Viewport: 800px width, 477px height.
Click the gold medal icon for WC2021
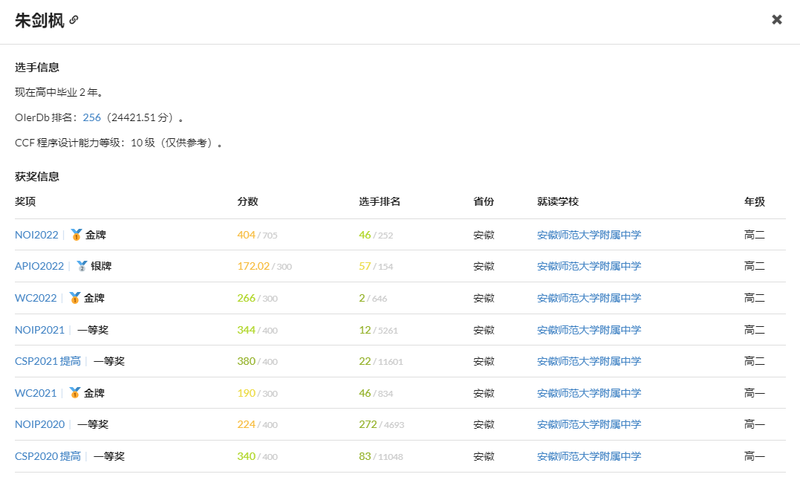(75, 393)
